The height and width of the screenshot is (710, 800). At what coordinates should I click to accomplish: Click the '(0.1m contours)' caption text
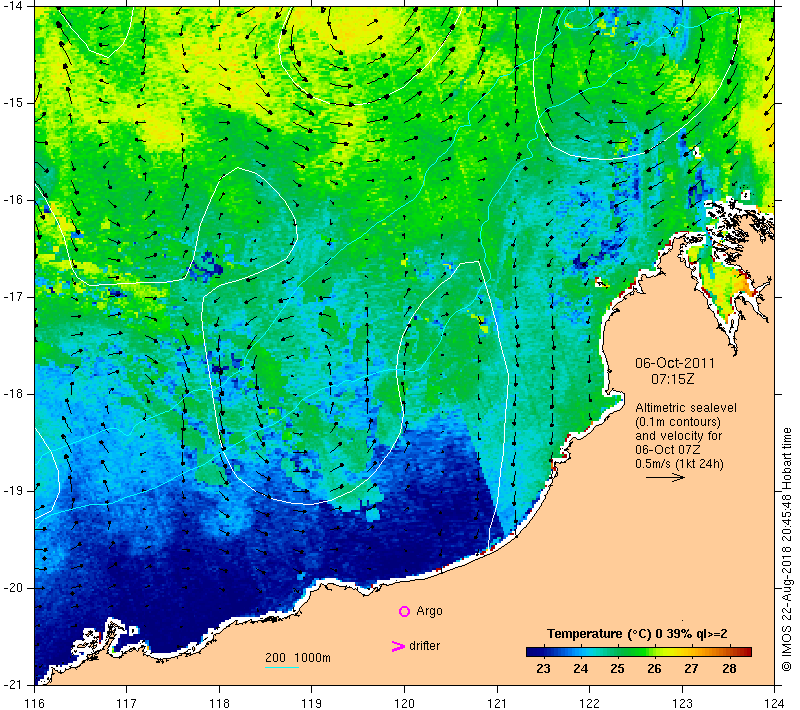[x=678, y=422]
